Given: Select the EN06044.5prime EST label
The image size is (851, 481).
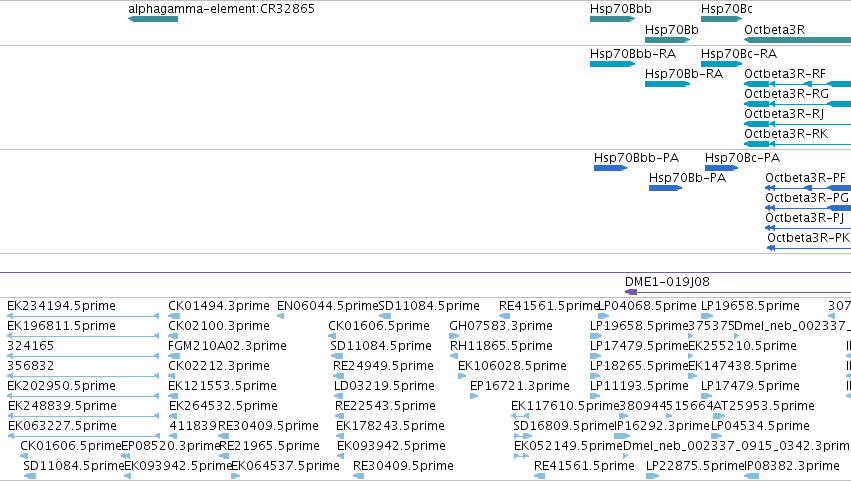Looking at the screenshot, I should [327, 306].
